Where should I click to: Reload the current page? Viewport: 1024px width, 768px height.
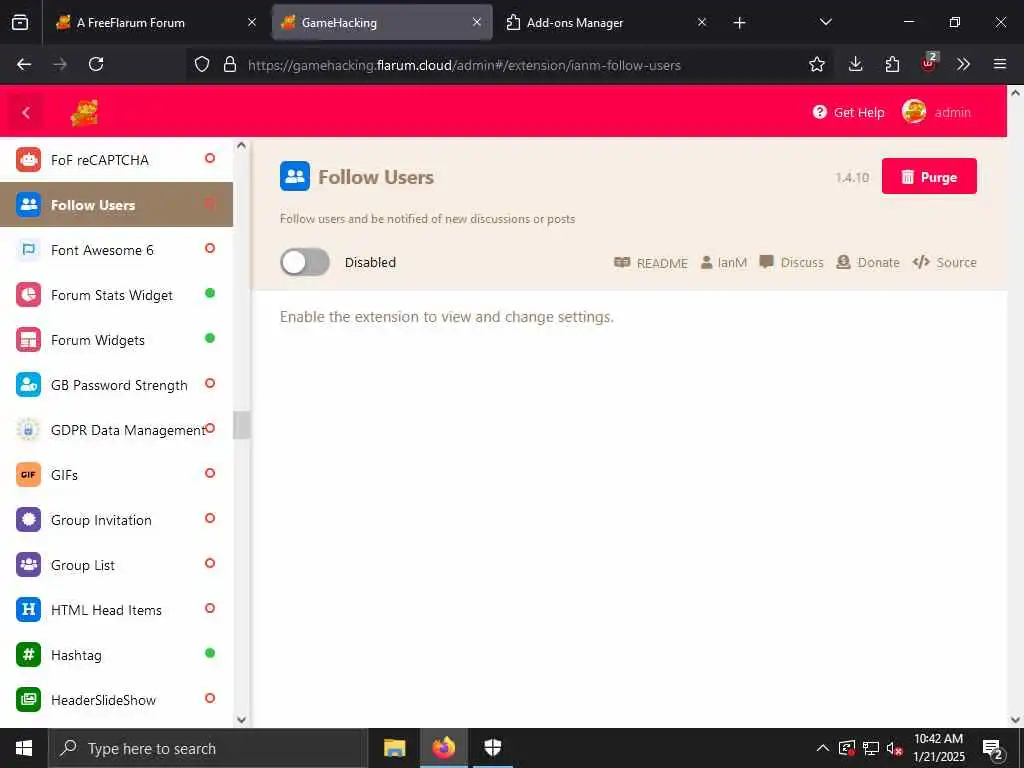(96, 64)
